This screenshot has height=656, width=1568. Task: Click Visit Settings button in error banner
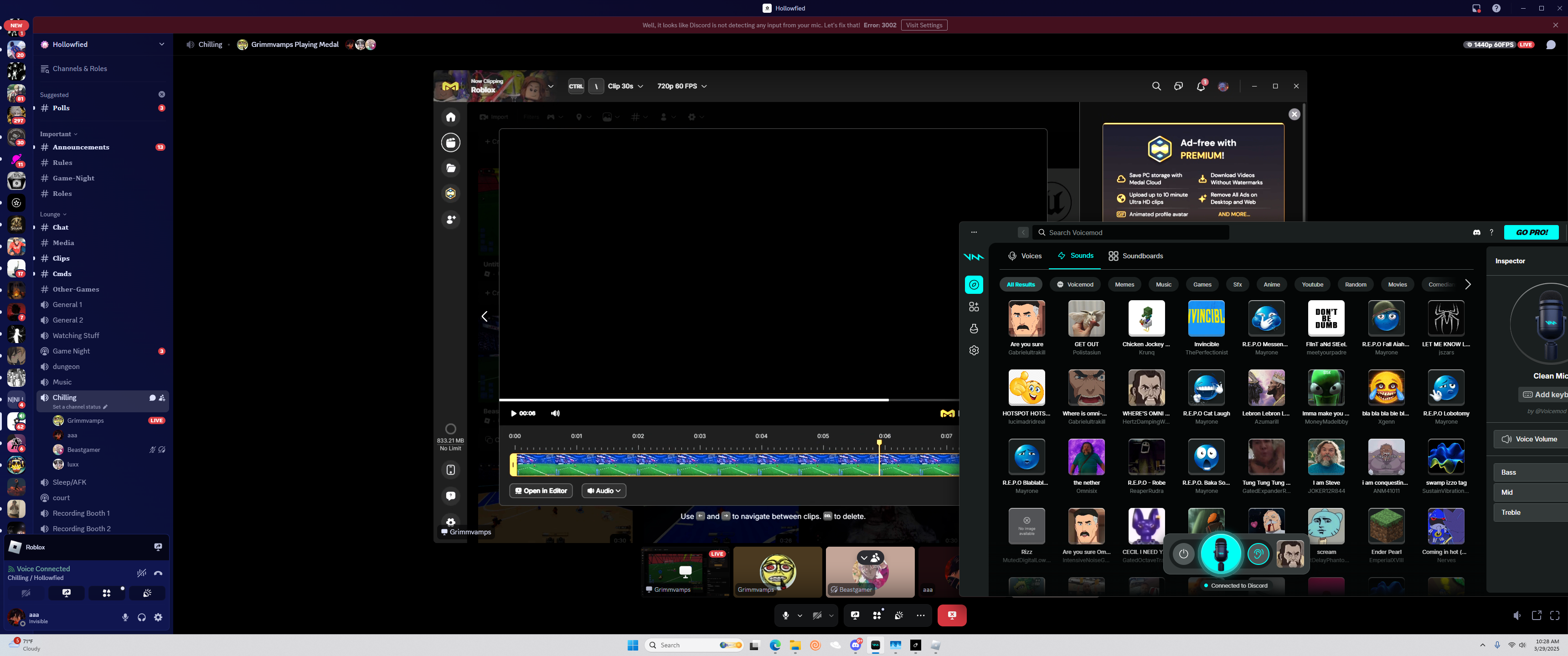923,25
